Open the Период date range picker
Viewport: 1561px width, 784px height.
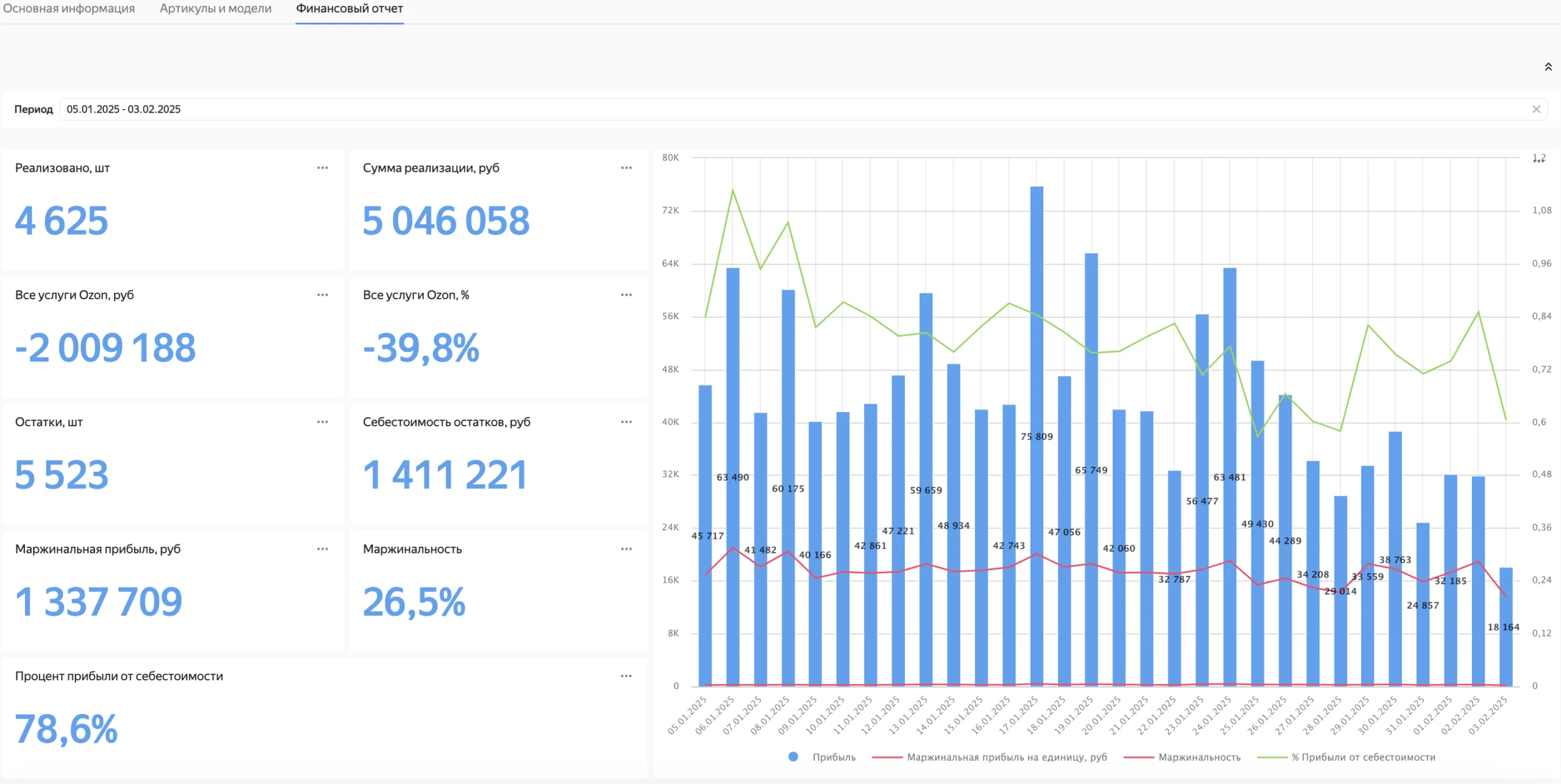pyautogui.click(x=793, y=110)
